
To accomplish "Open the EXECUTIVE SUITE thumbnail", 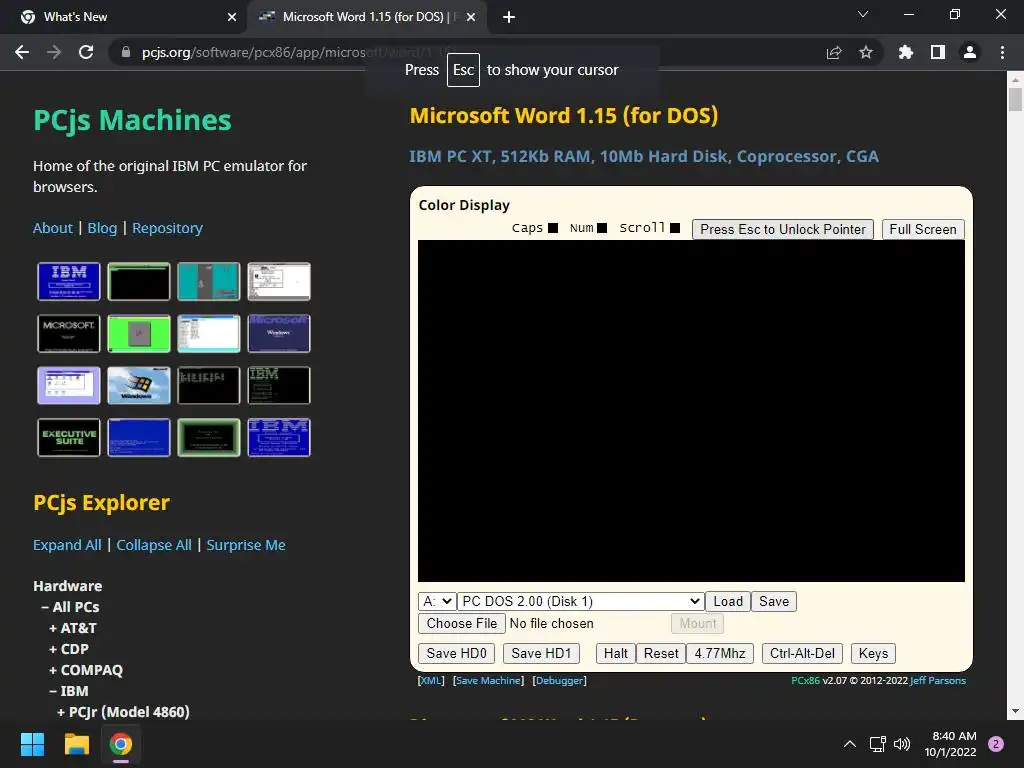I will click(x=69, y=438).
